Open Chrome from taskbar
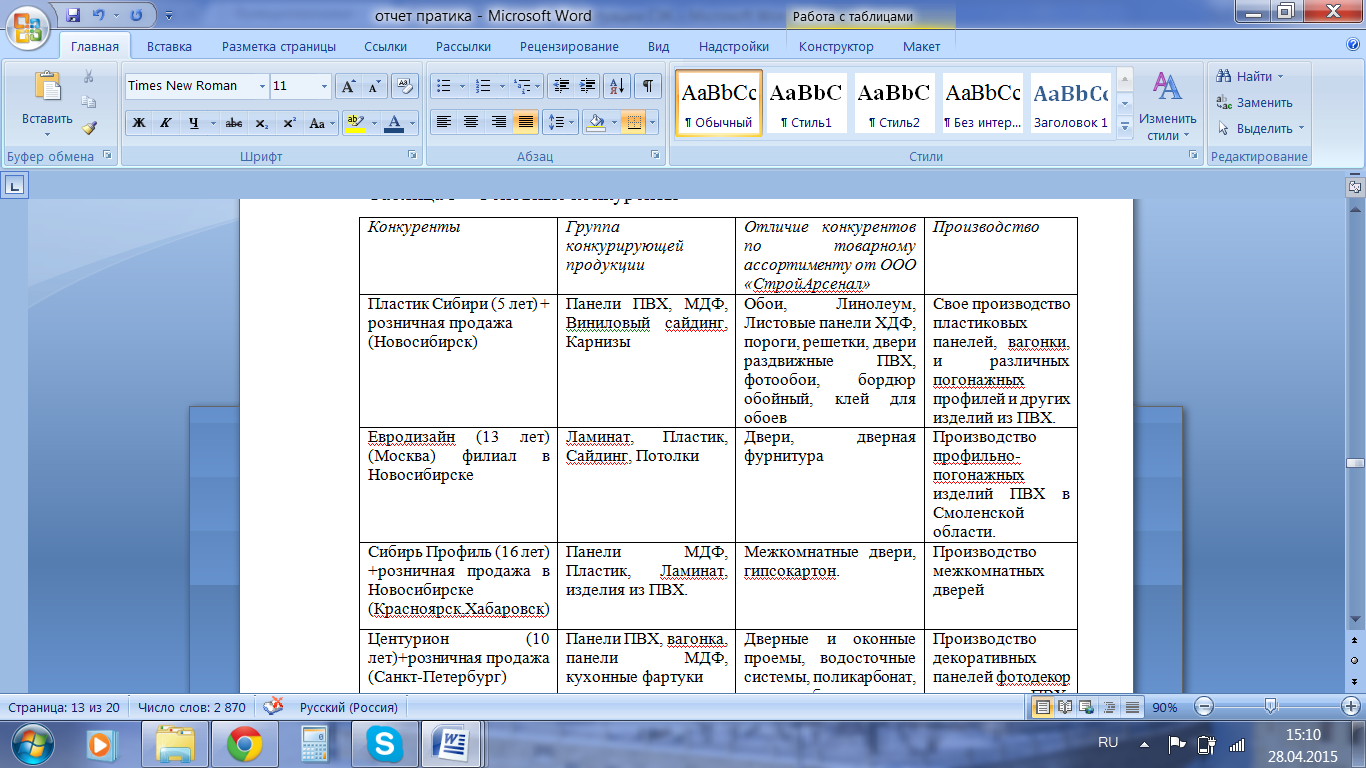The width and height of the screenshot is (1366, 768). point(244,743)
